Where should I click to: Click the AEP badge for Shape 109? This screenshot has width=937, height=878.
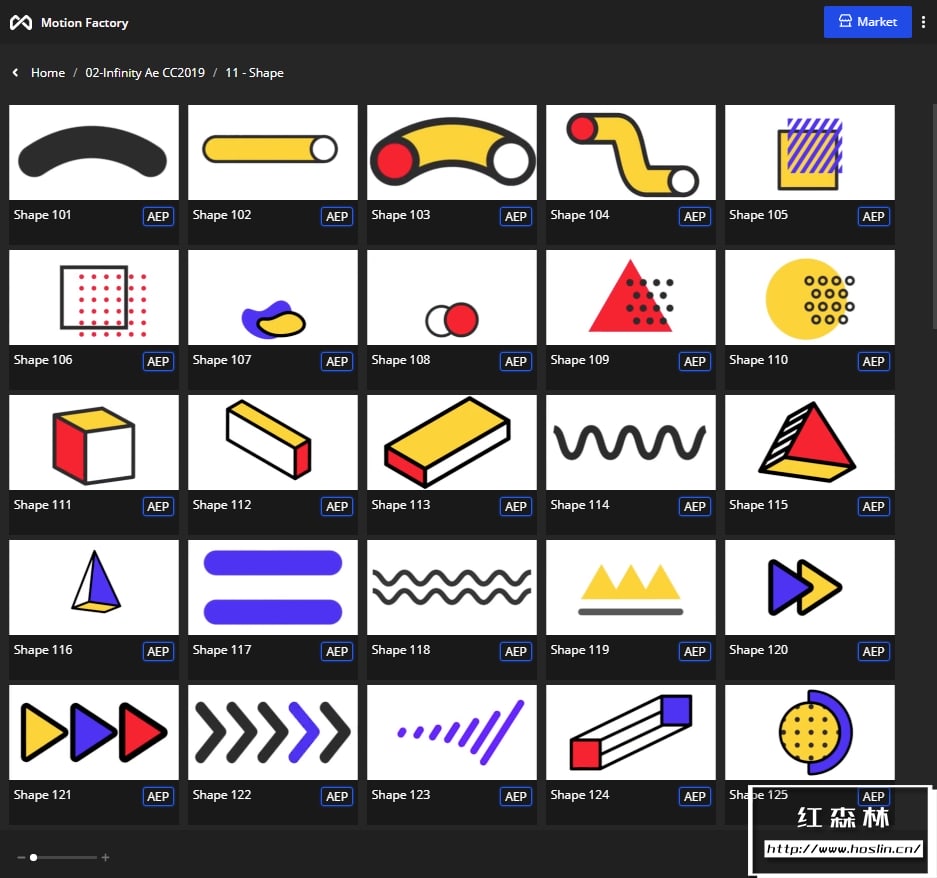(x=695, y=362)
